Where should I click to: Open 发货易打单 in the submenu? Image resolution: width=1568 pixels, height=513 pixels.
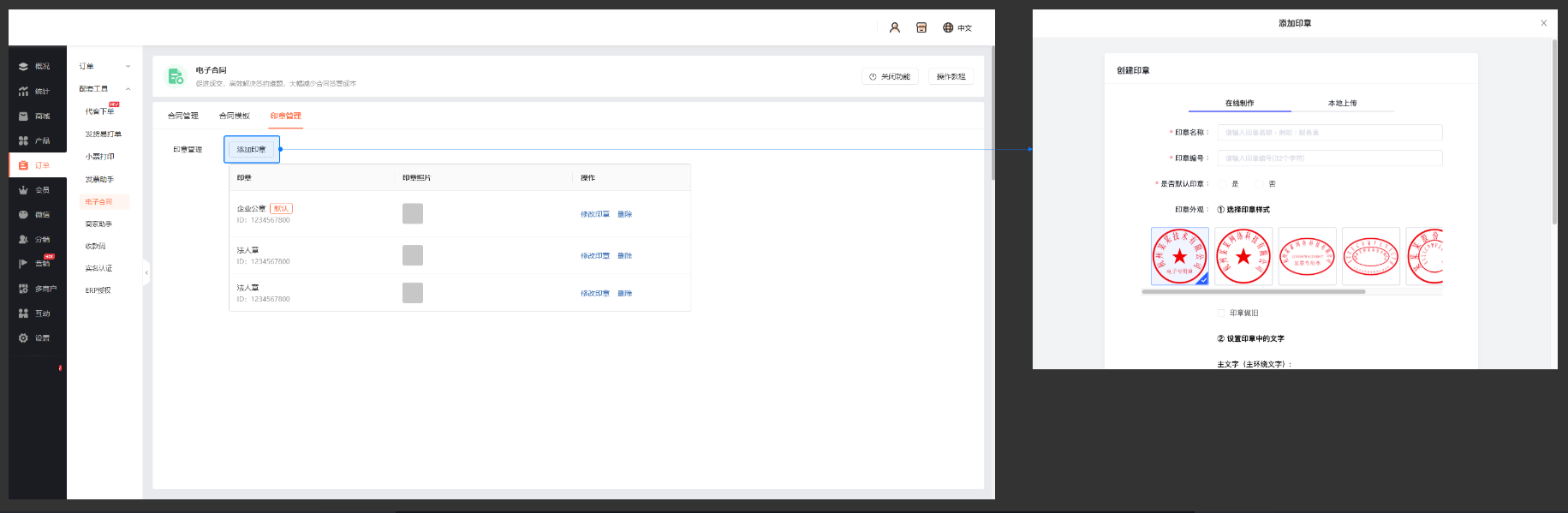click(x=104, y=134)
